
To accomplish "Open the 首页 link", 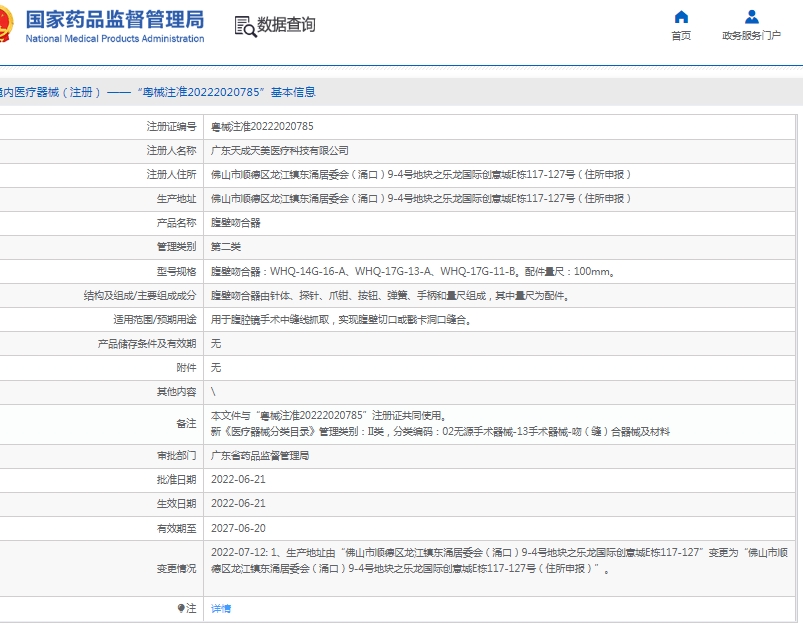I will point(681,35).
